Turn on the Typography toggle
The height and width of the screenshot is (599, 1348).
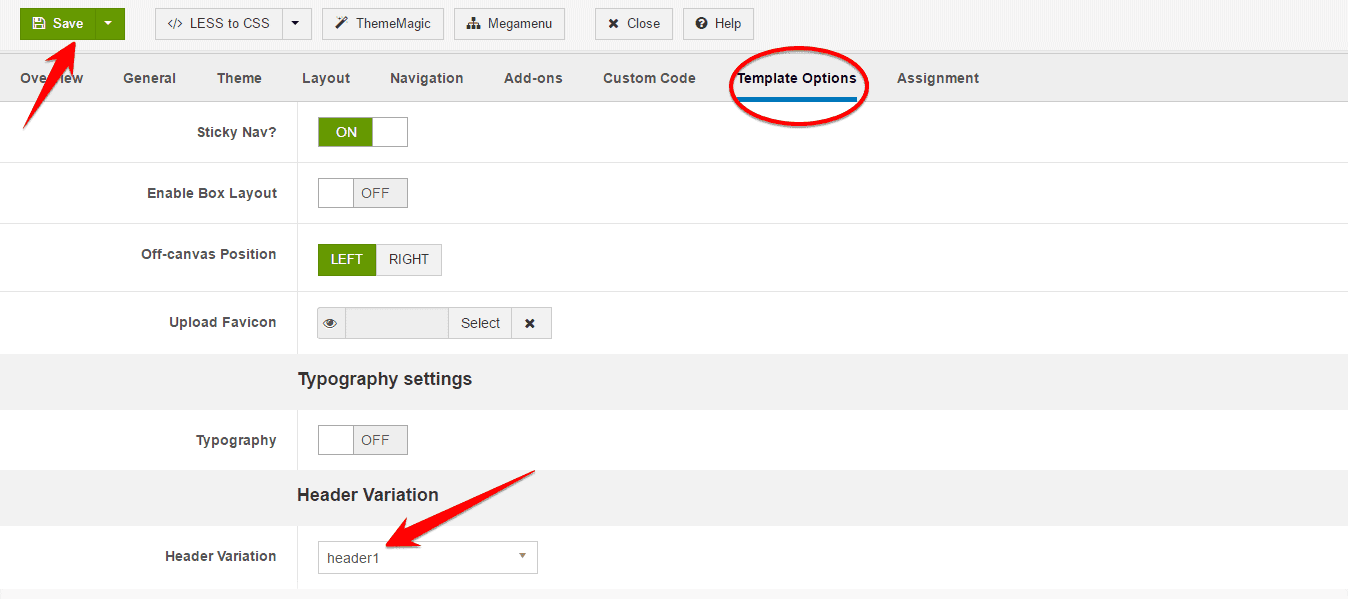pyautogui.click(x=362, y=440)
